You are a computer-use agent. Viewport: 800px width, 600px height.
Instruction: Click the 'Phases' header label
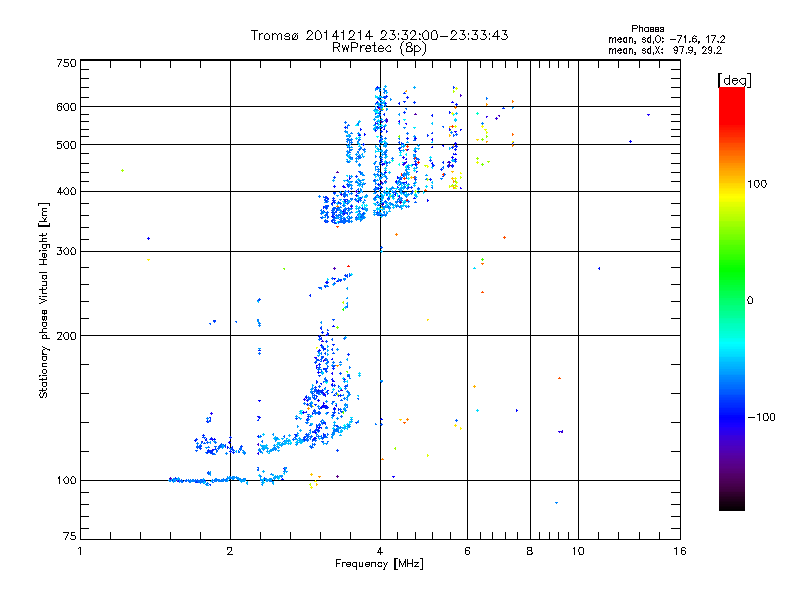pos(647,29)
